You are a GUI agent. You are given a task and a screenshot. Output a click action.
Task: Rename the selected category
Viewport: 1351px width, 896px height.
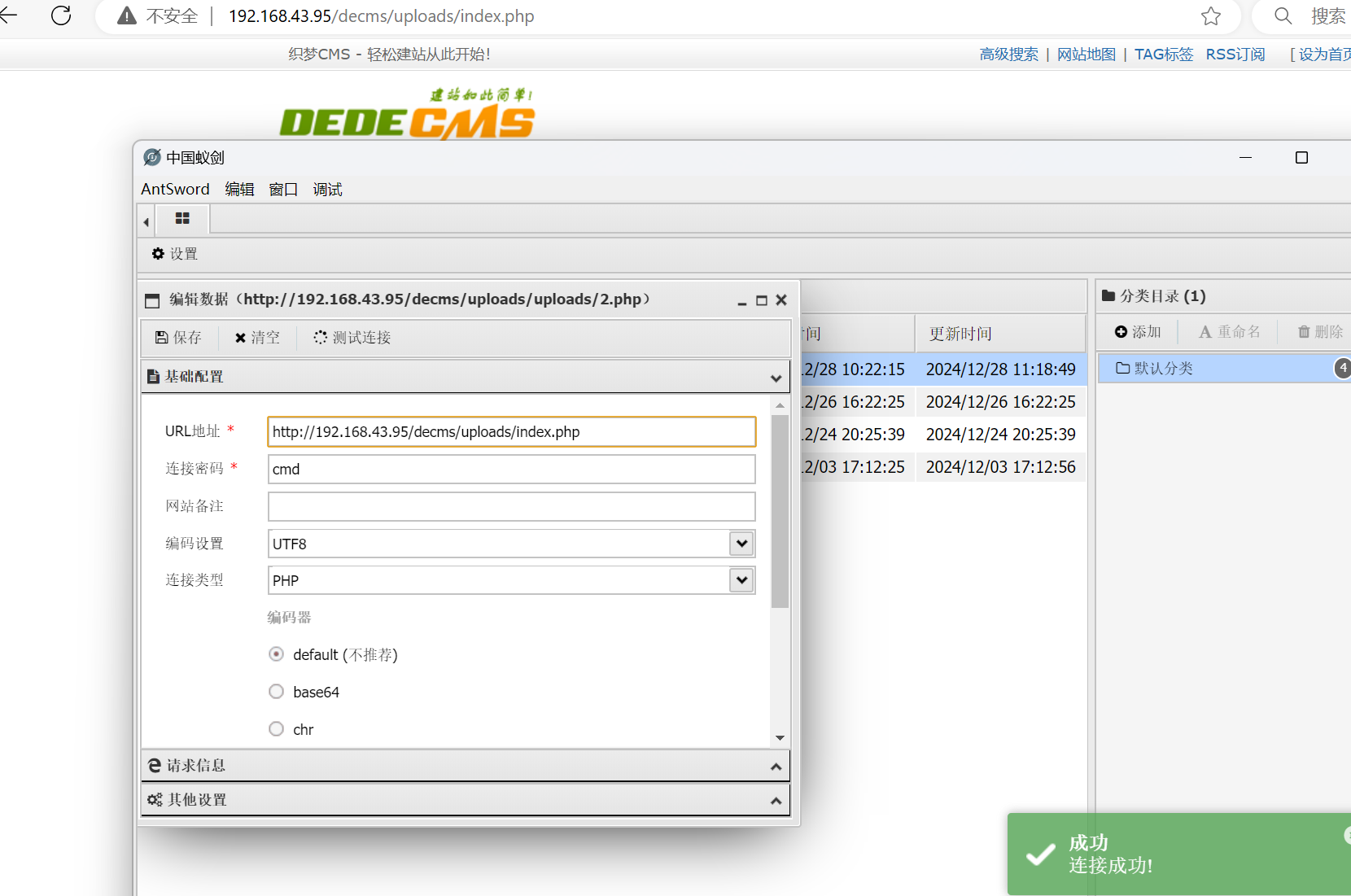point(1230,331)
